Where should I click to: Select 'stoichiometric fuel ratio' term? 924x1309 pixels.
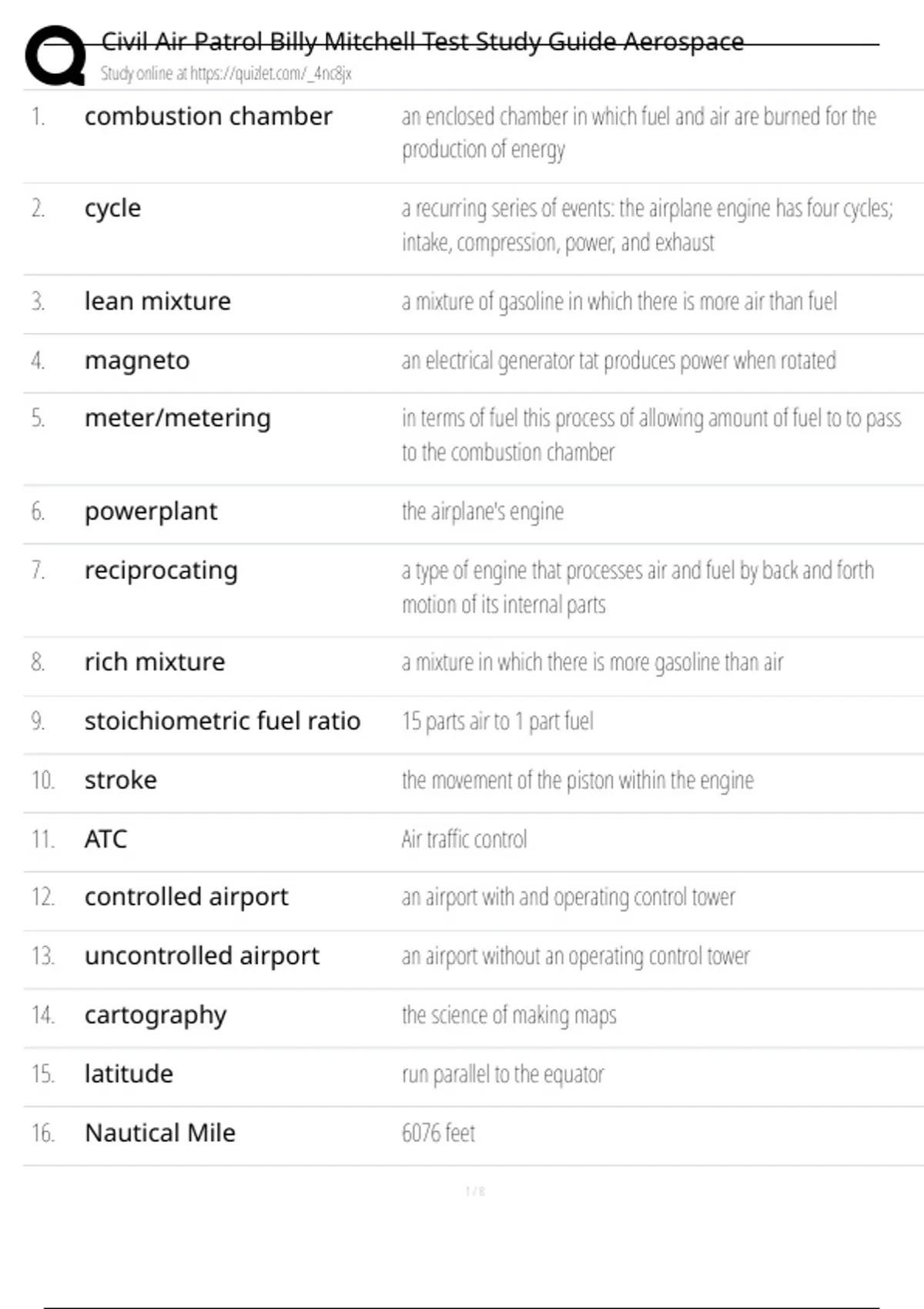pos(222,721)
